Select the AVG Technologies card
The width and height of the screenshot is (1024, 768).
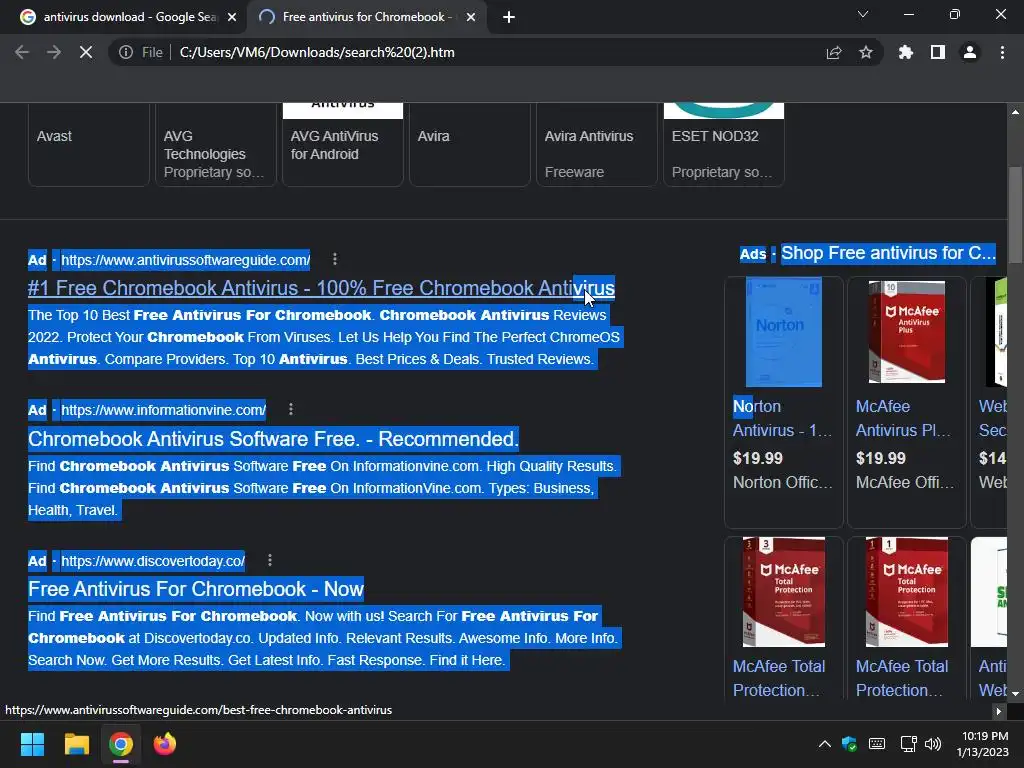[x=216, y=145]
